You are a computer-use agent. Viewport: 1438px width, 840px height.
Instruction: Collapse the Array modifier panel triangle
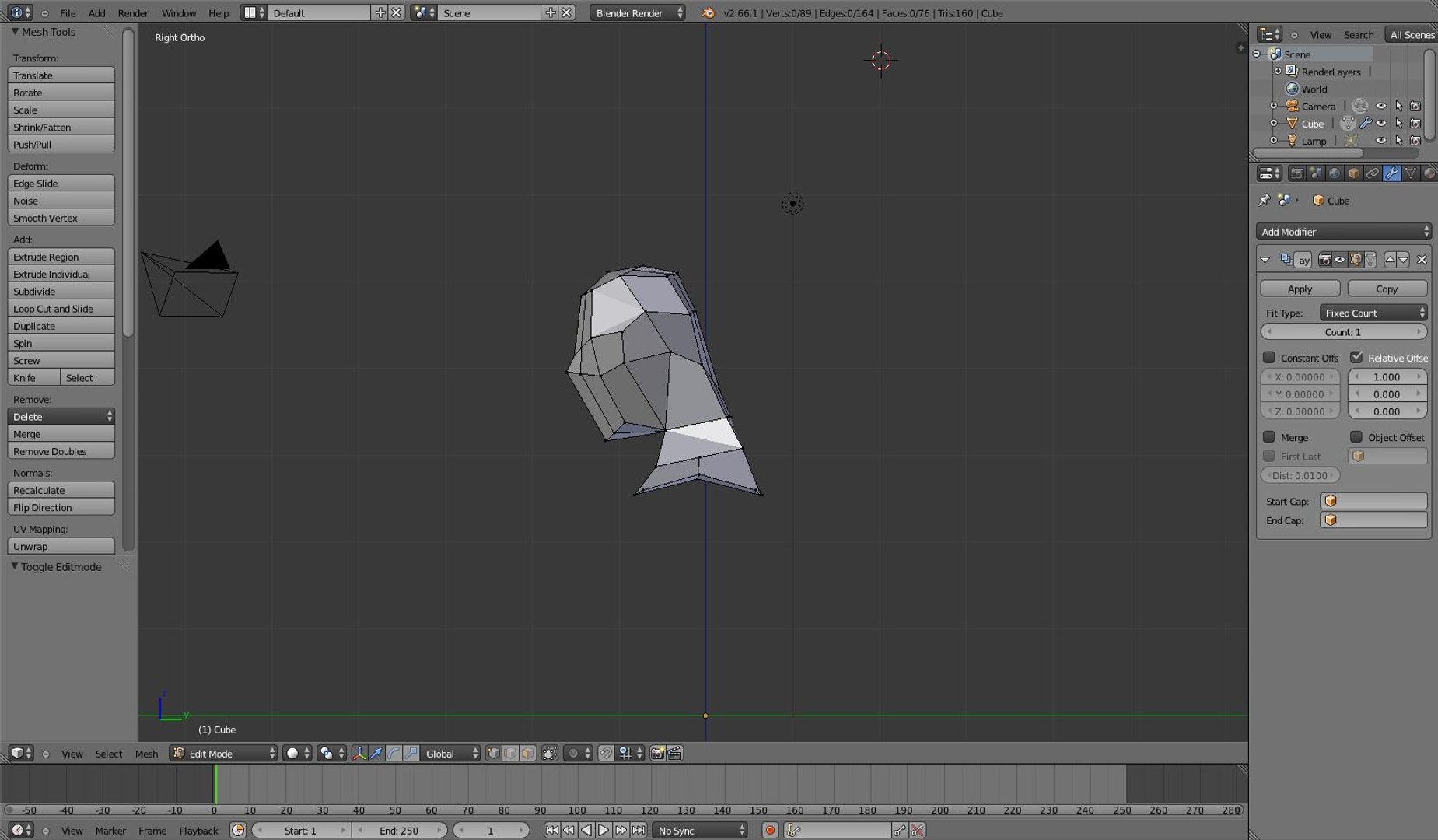[x=1265, y=260]
